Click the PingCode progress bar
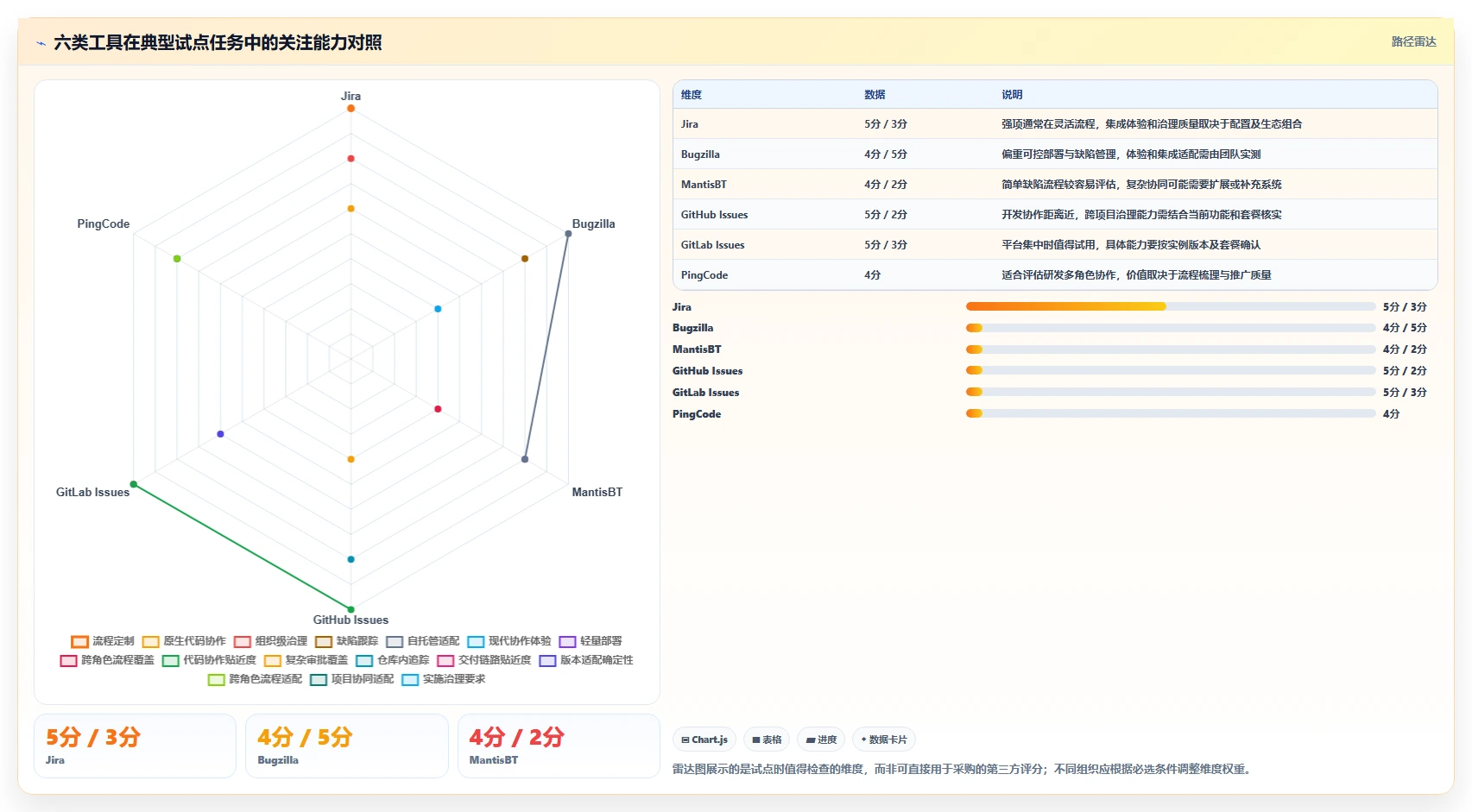 tap(1171, 413)
